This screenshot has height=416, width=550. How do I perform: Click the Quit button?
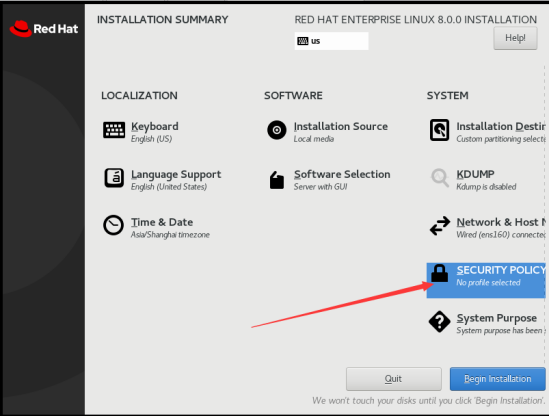click(x=394, y=379)
